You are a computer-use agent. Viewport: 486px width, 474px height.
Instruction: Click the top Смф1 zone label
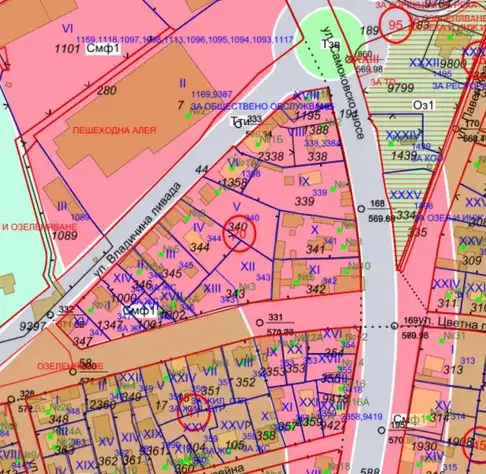103,49
